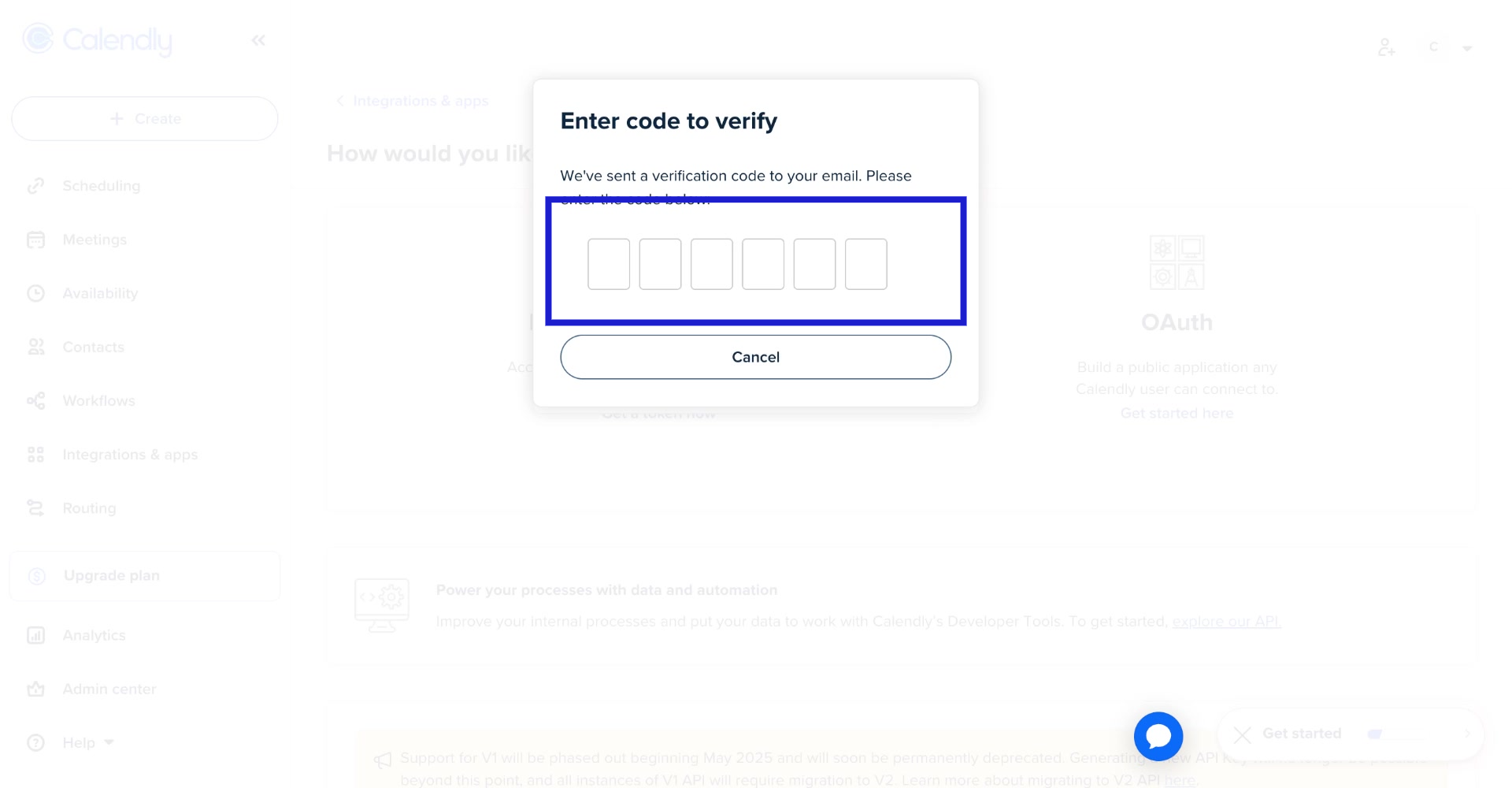Click the Create button
This screenshot has width=1512, height=788.
click(145, 119)
